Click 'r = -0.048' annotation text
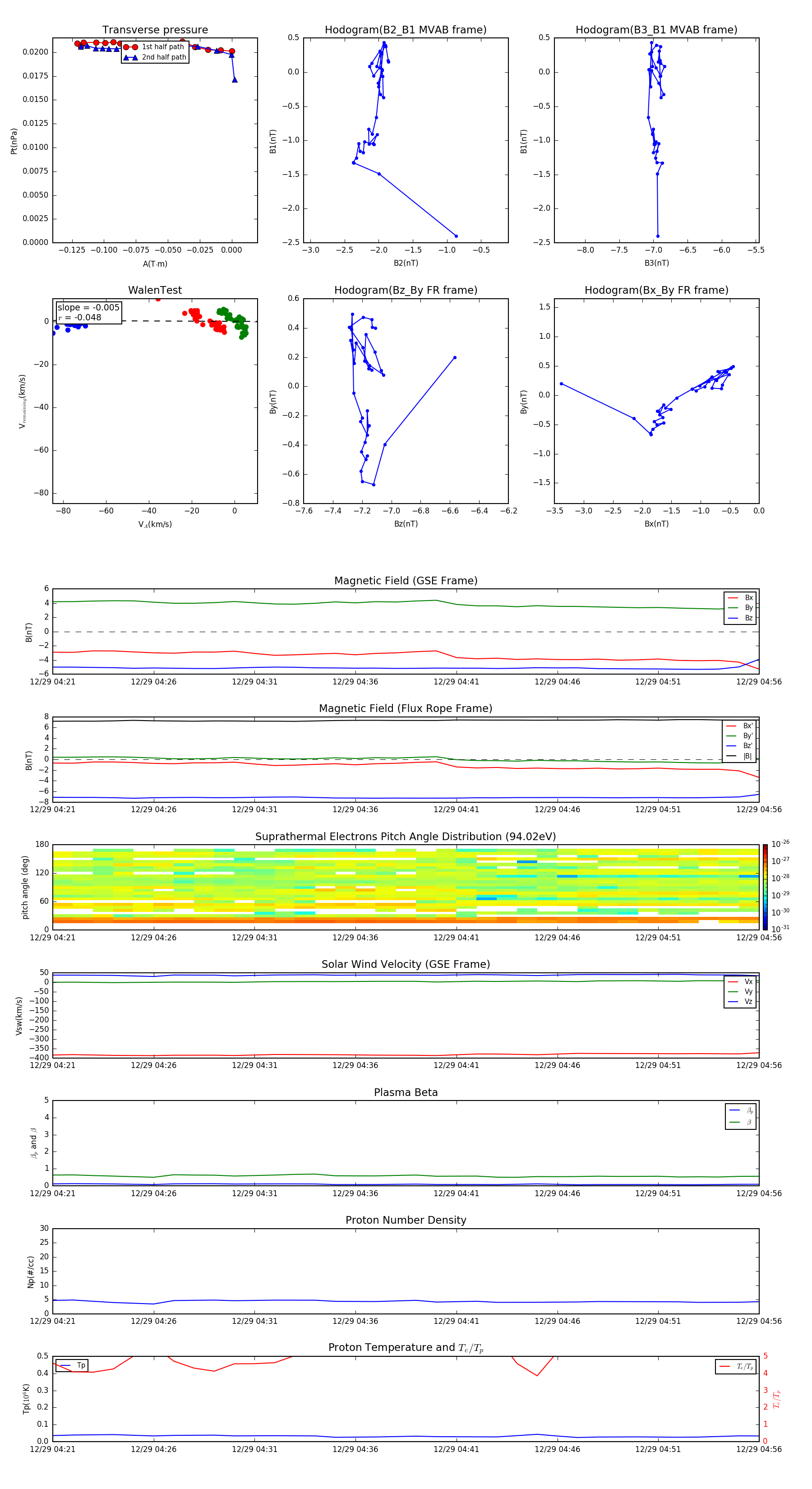 click(80, 317)
